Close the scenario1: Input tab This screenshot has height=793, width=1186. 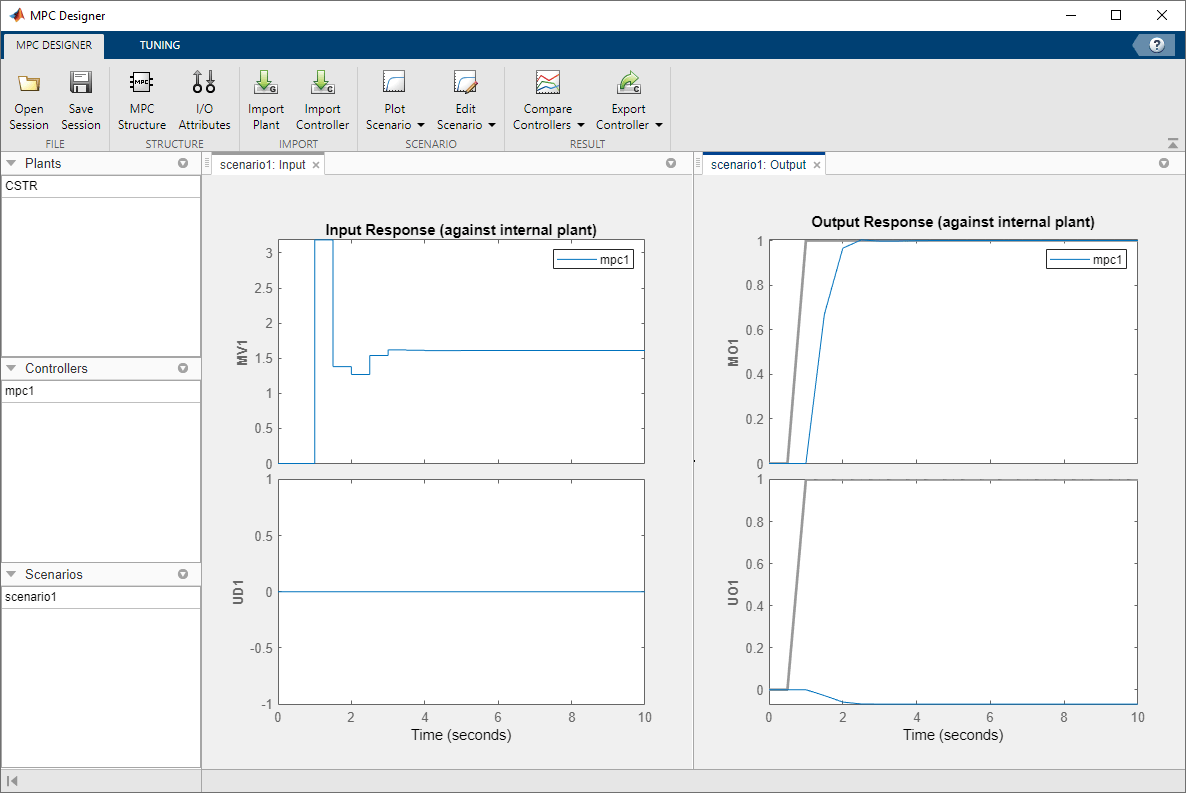tap(316, 165)
